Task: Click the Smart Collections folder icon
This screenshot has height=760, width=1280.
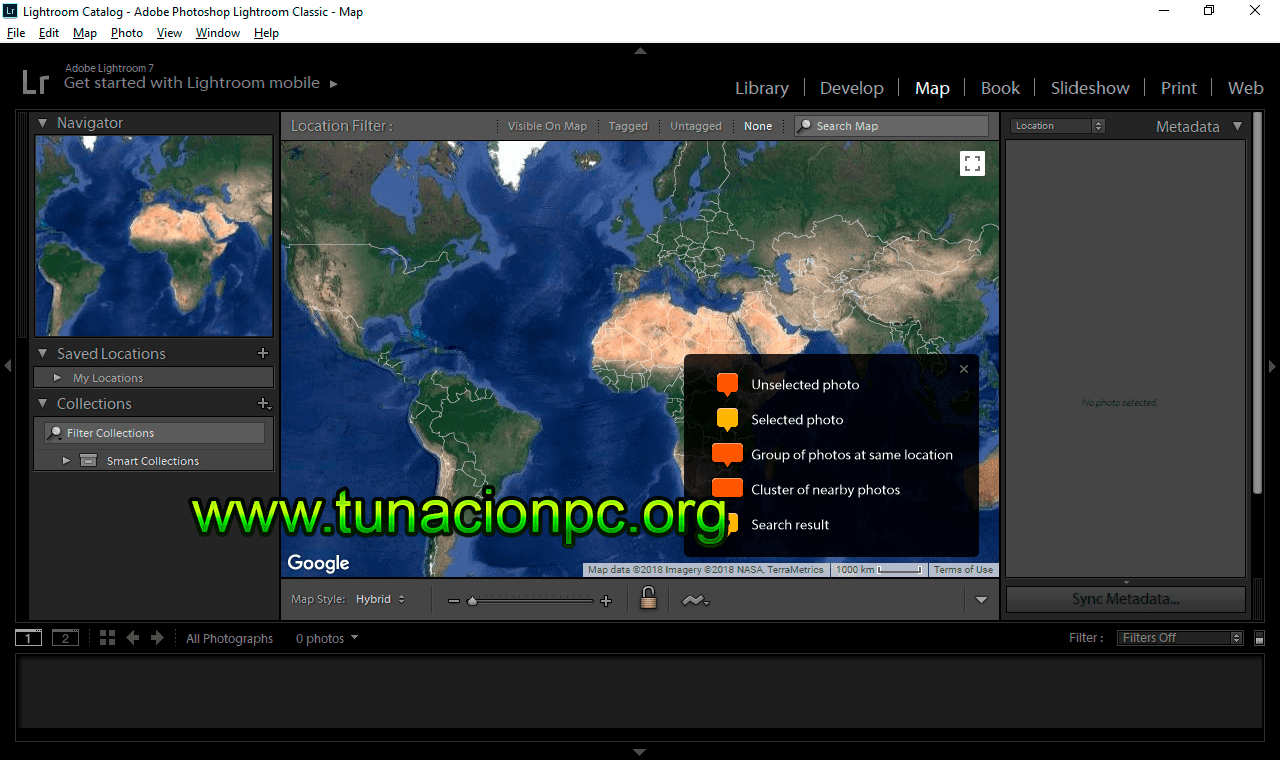Action: (x=88, y=461)
